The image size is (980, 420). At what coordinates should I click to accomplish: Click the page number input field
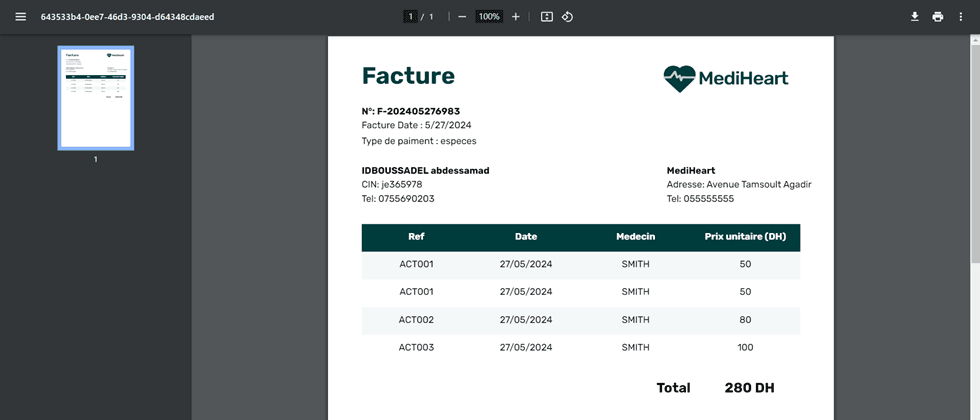[x=410, y=17]
